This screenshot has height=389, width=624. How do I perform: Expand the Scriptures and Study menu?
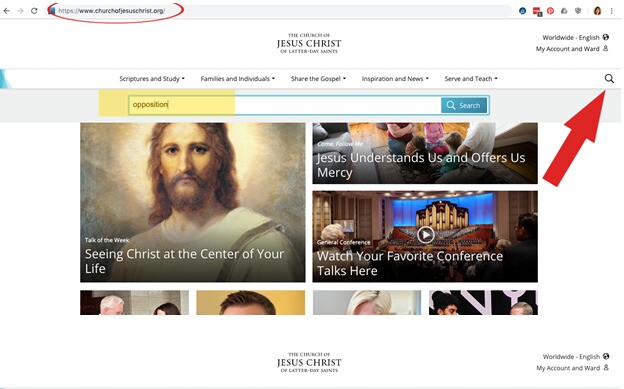coord(152,79)
